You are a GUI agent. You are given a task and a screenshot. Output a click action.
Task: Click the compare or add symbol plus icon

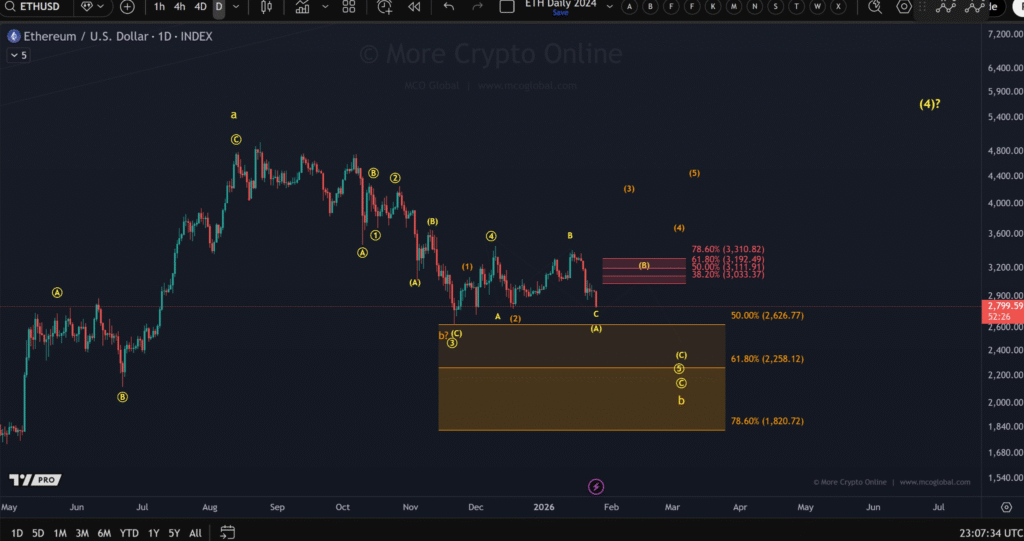[127, 6]
